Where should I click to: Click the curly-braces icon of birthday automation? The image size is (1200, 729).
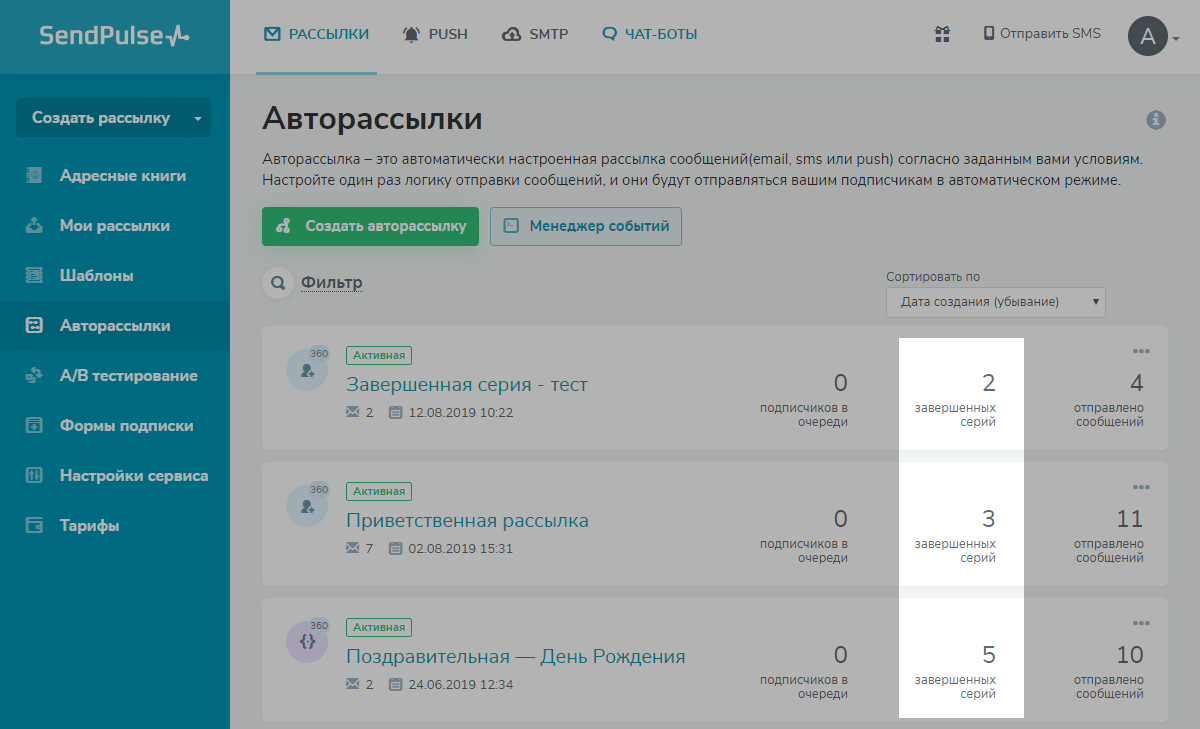pyautogui.click(x=307, y=642)
